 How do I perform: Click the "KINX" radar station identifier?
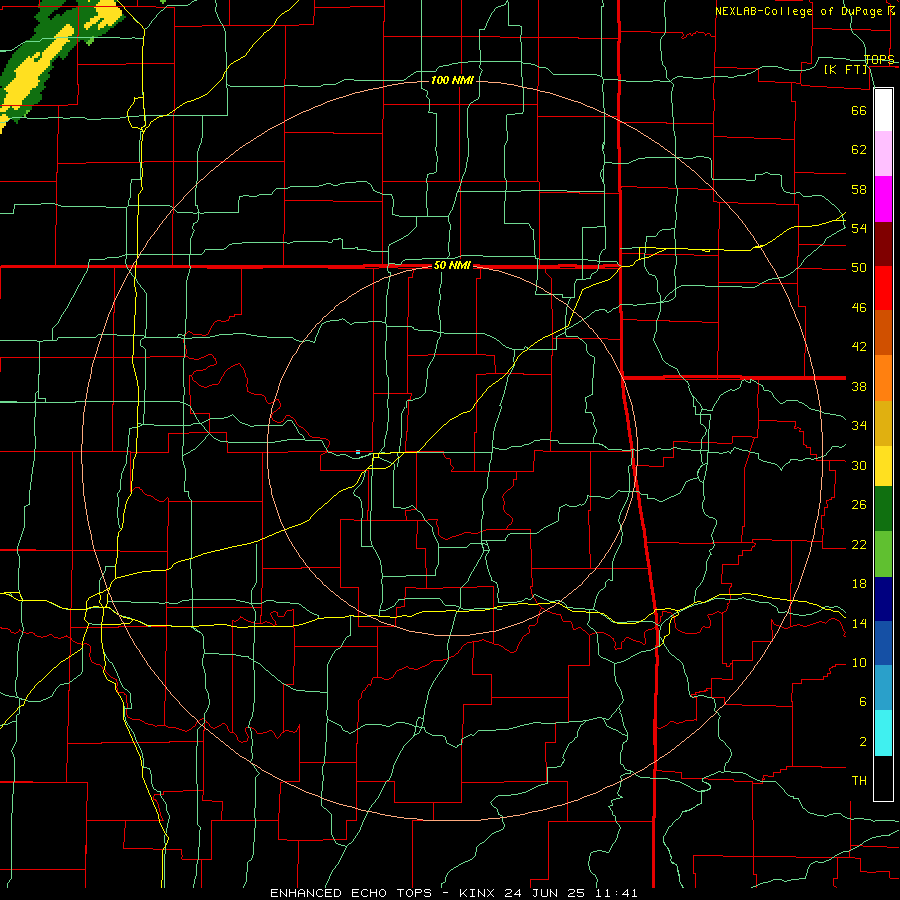[x=479, y=893]
